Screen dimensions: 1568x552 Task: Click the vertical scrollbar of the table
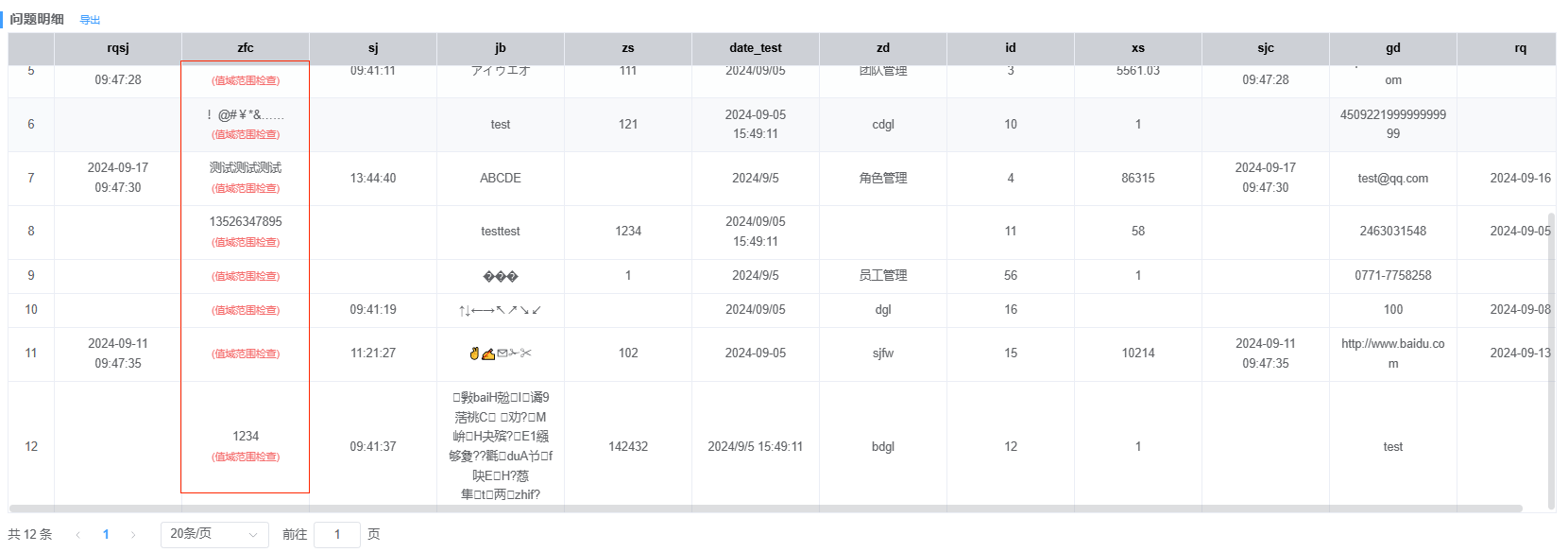pyautogui.click(x=1551, y=359)
